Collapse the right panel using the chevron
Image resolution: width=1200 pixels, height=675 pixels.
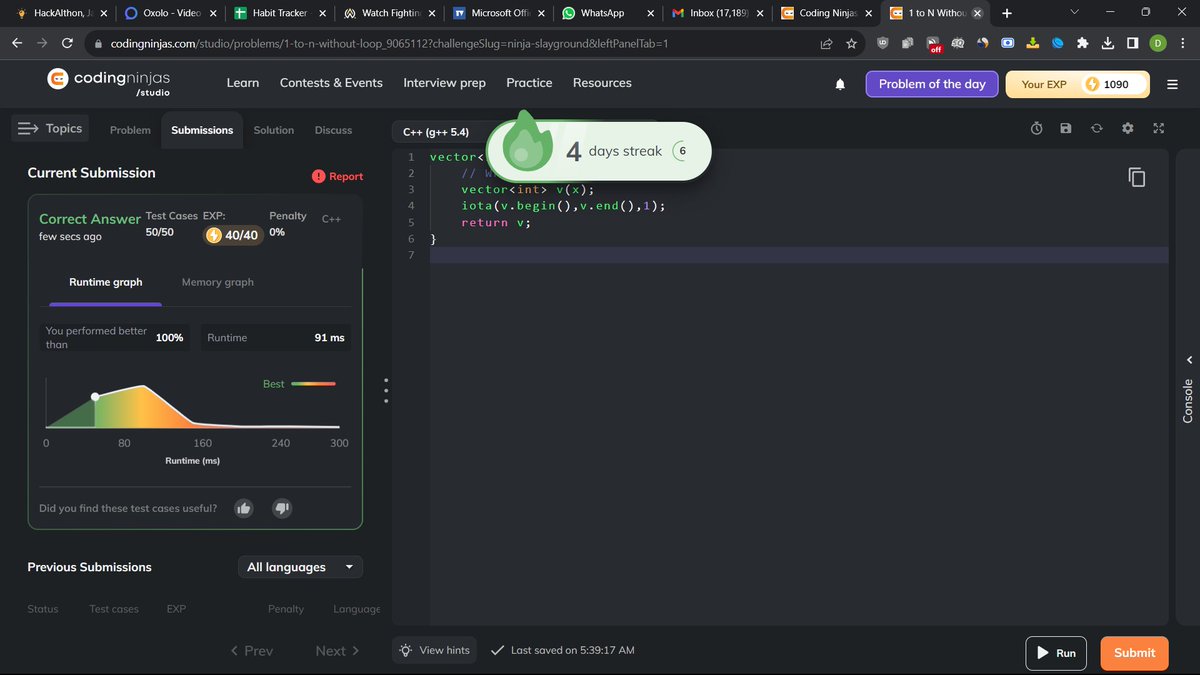[x=1188, y=359]
